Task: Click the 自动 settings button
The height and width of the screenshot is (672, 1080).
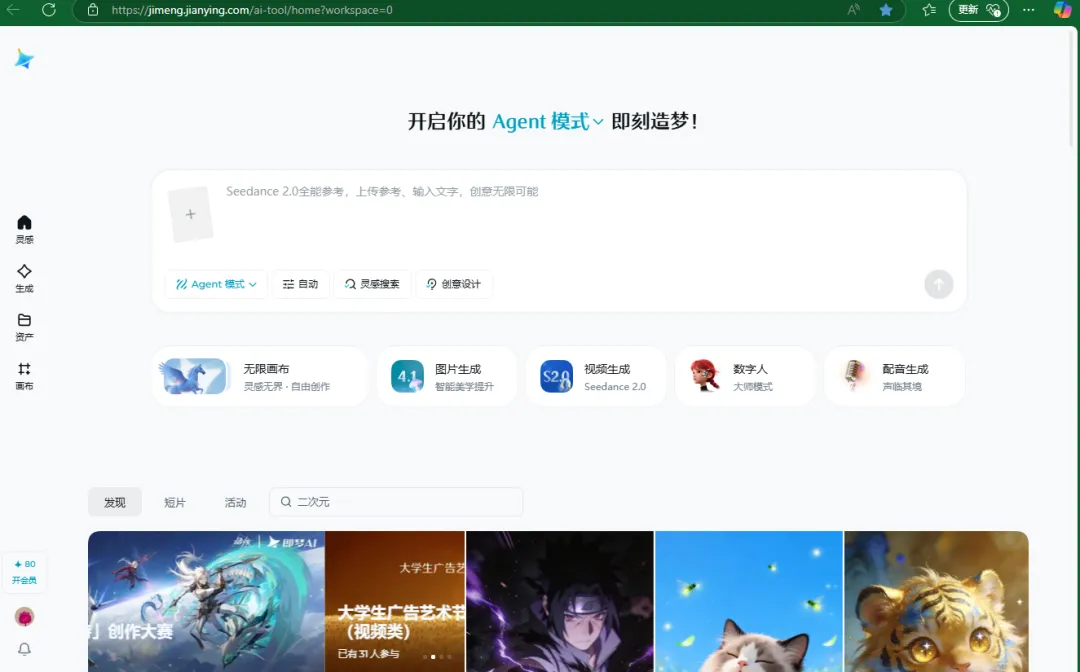Action: coord(300,284)
